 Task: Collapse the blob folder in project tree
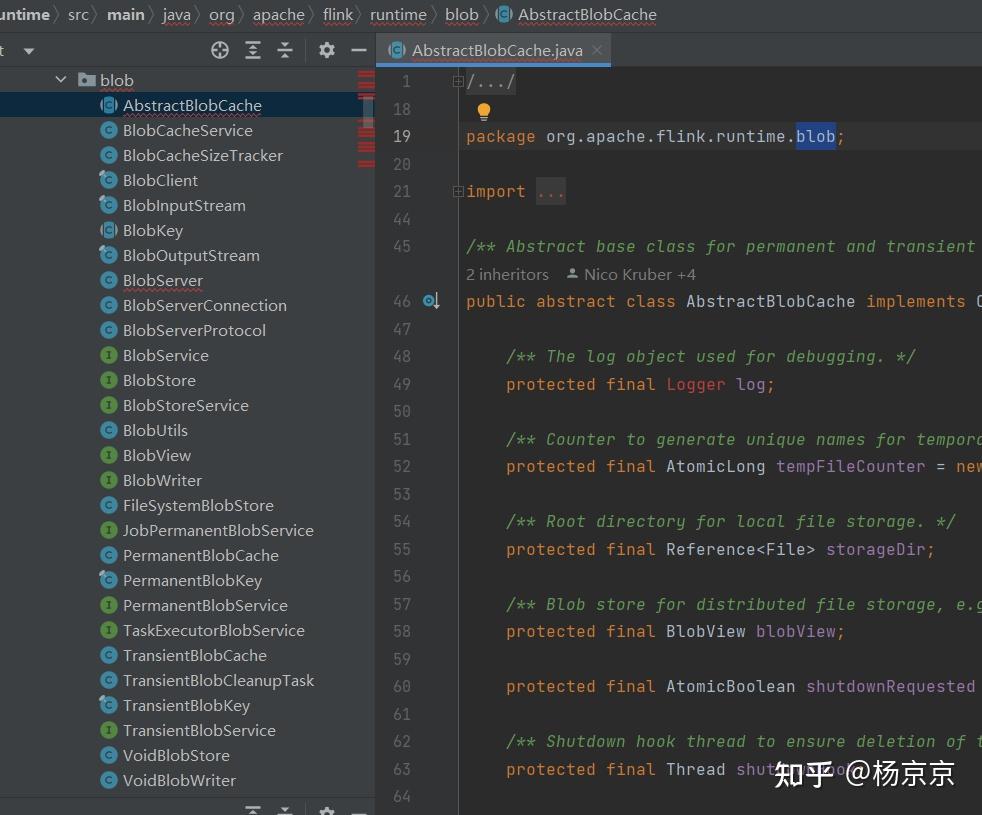tap(62, 80)
